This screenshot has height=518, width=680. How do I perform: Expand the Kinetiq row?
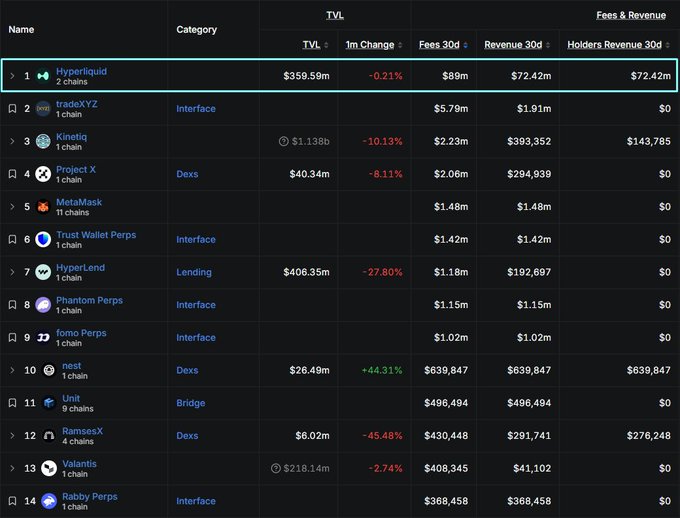coord(12,141)
